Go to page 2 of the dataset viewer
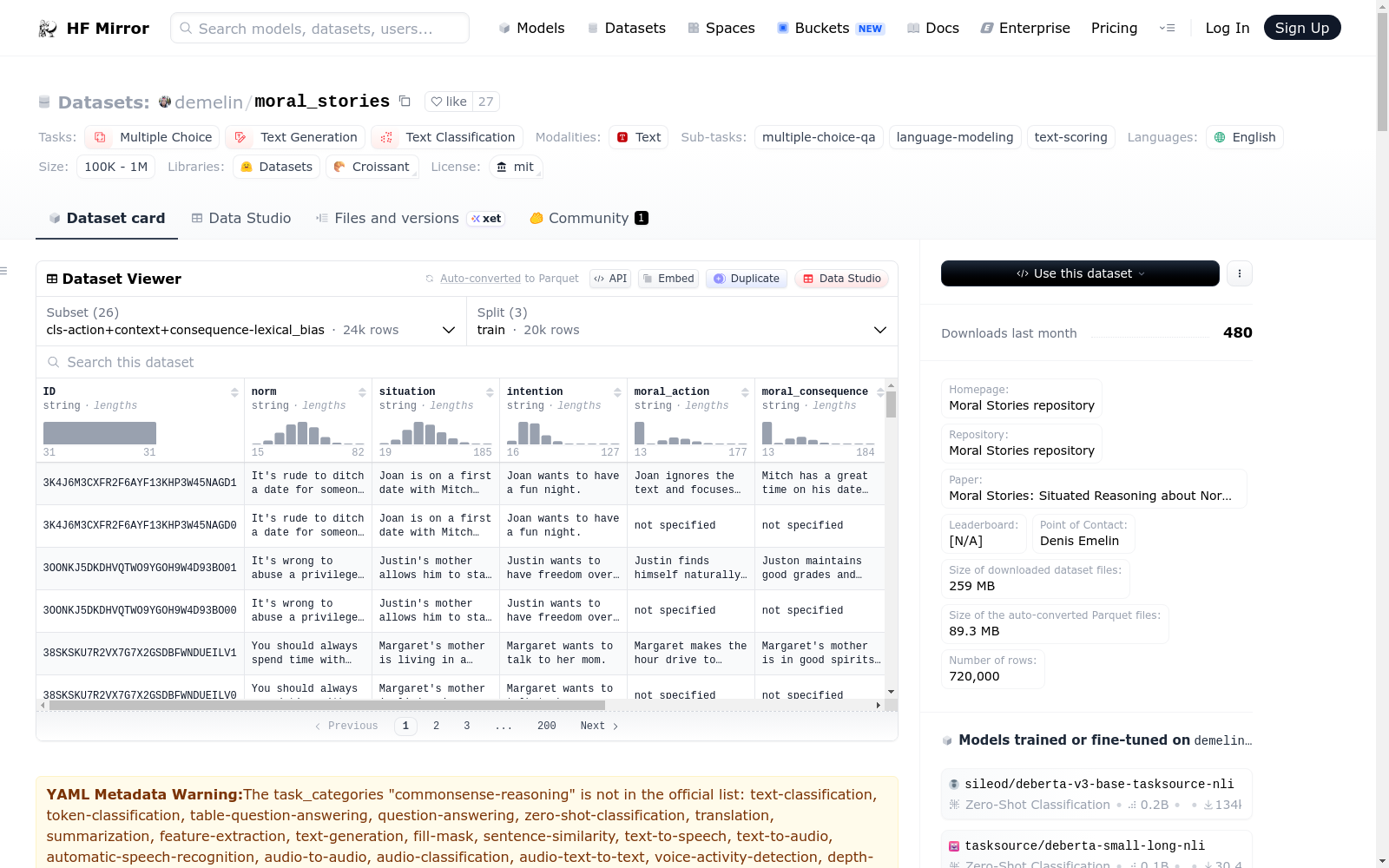This screenshot has width=1389, height=868. click(x=436, y=726)
